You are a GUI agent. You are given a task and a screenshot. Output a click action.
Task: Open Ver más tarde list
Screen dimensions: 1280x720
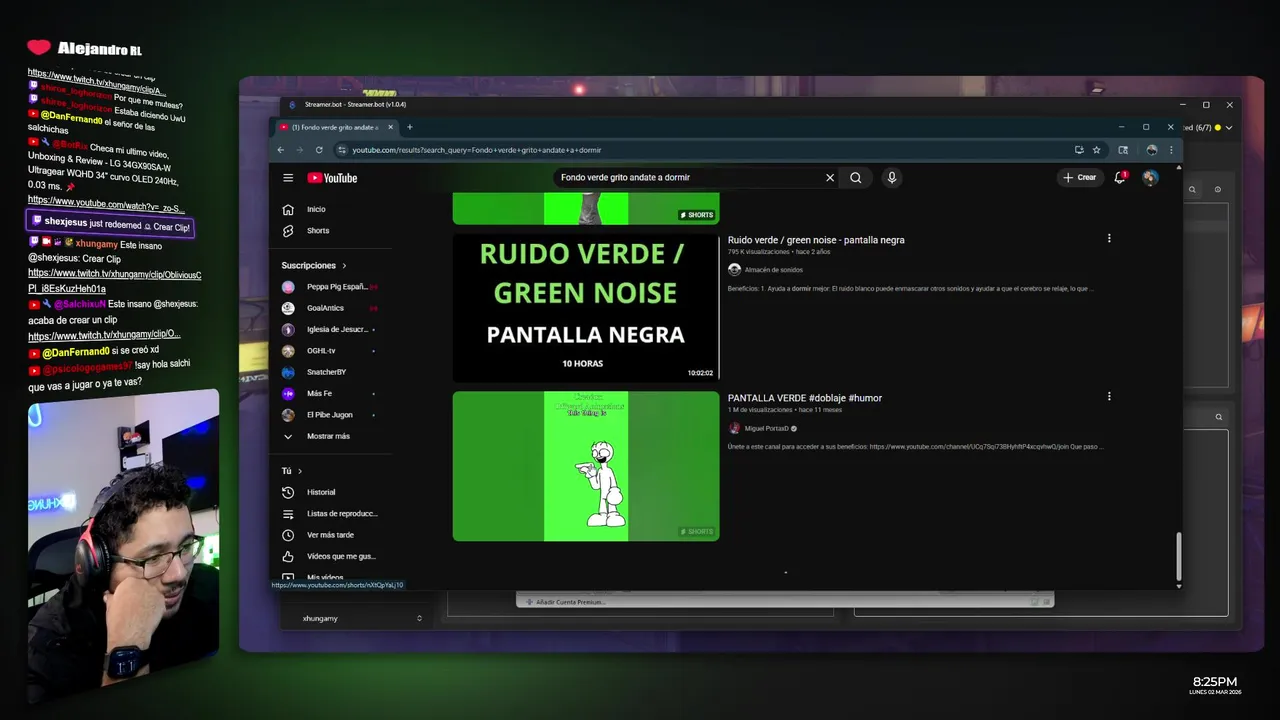coord(330,535)
